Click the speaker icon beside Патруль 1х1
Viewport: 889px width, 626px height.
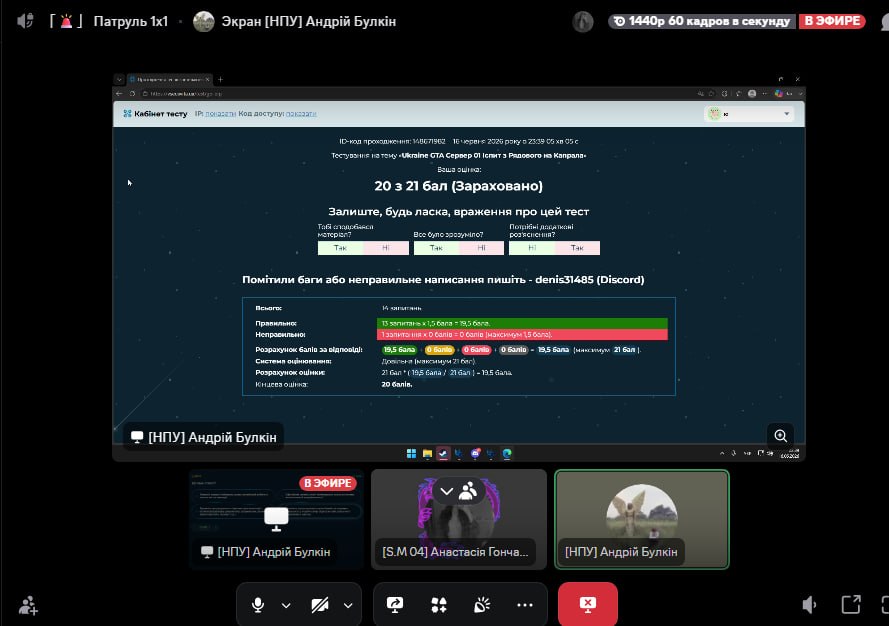[25, 22]
